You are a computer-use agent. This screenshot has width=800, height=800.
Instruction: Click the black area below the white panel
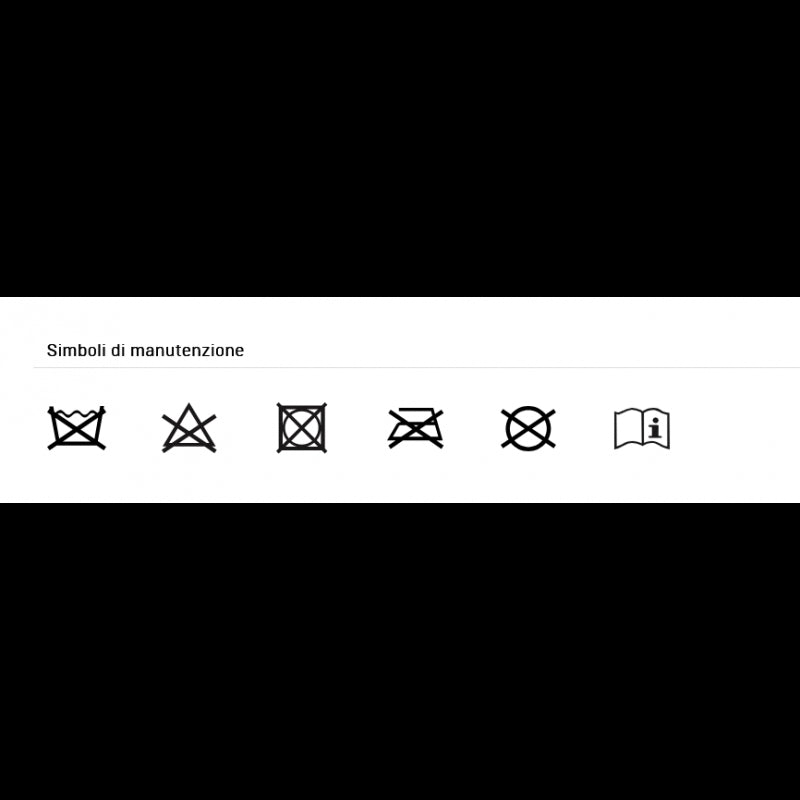400,652
